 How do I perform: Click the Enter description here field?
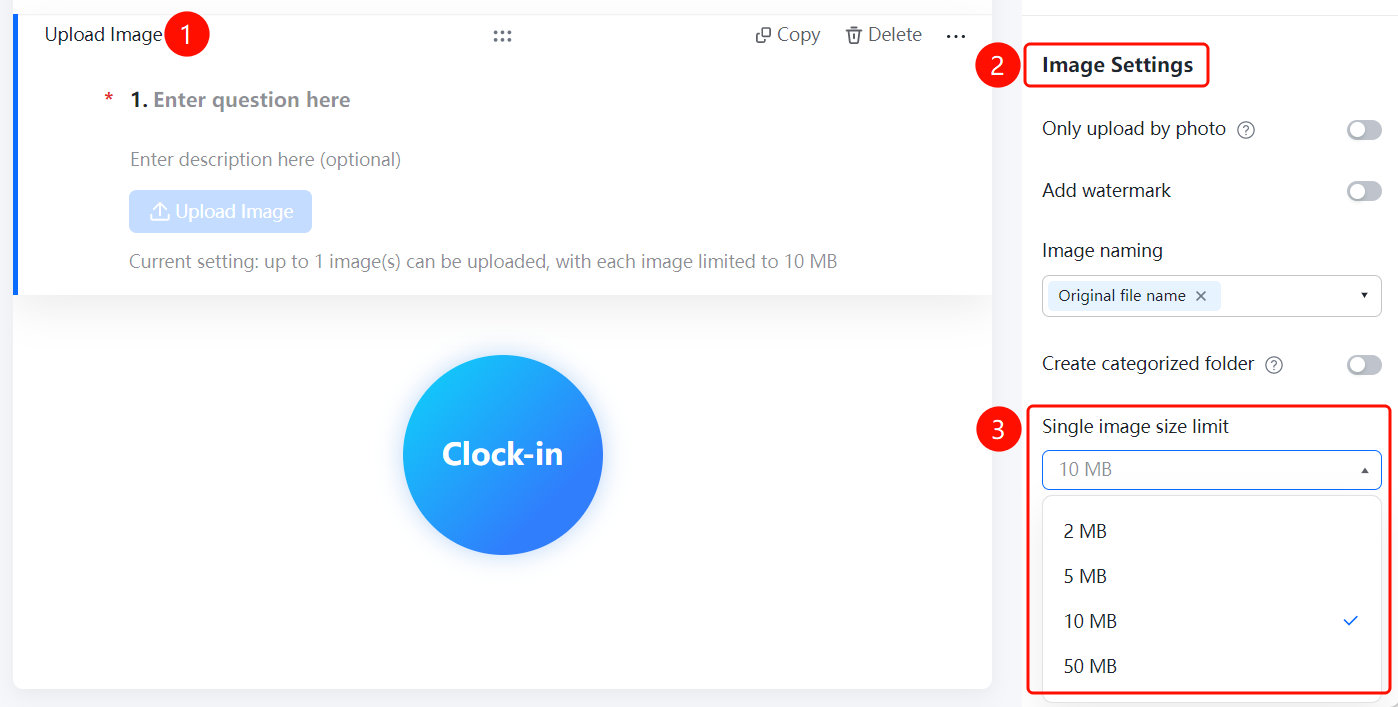tap(265, 160)
